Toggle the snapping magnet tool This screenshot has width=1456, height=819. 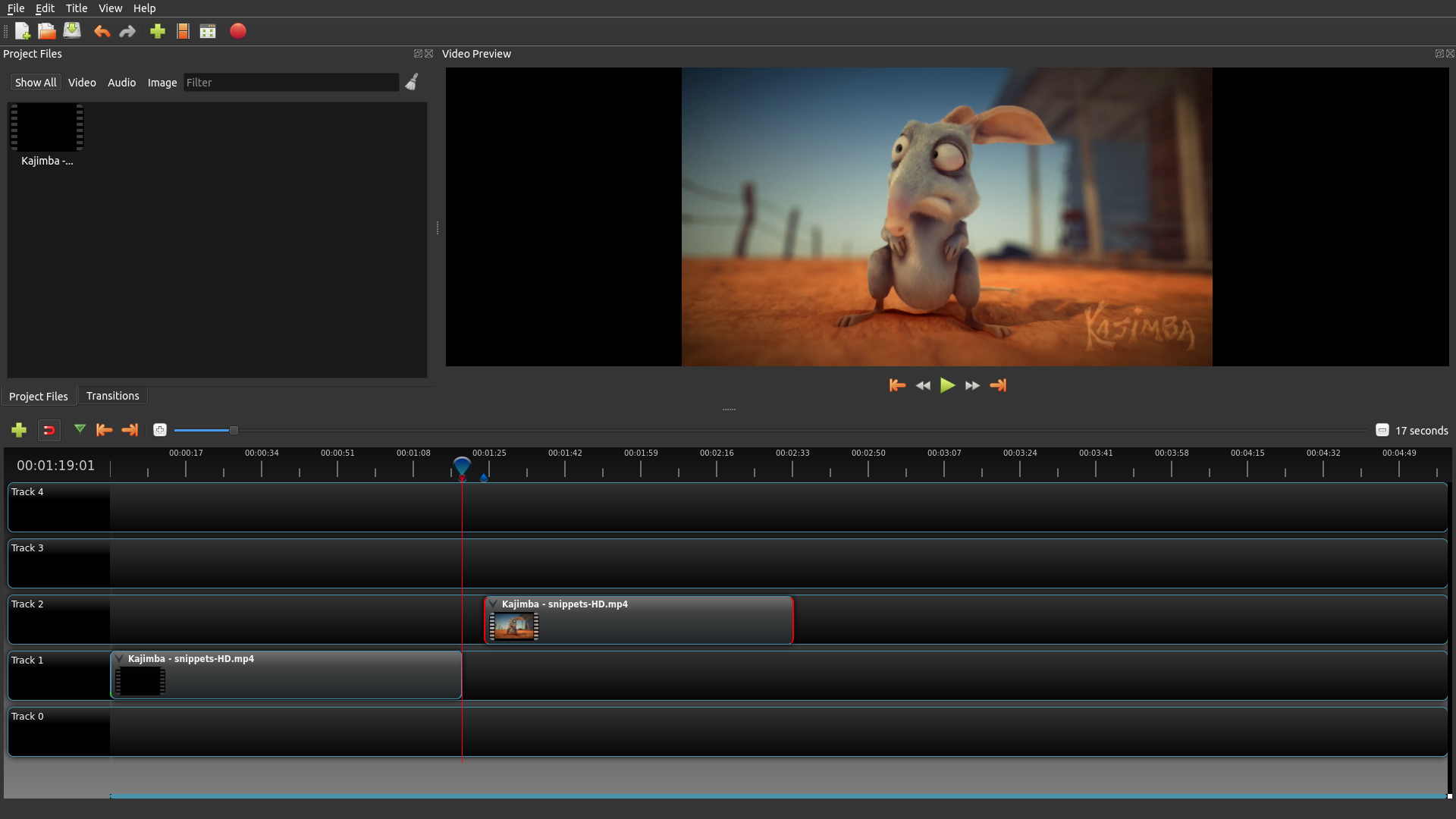[49, 430]
